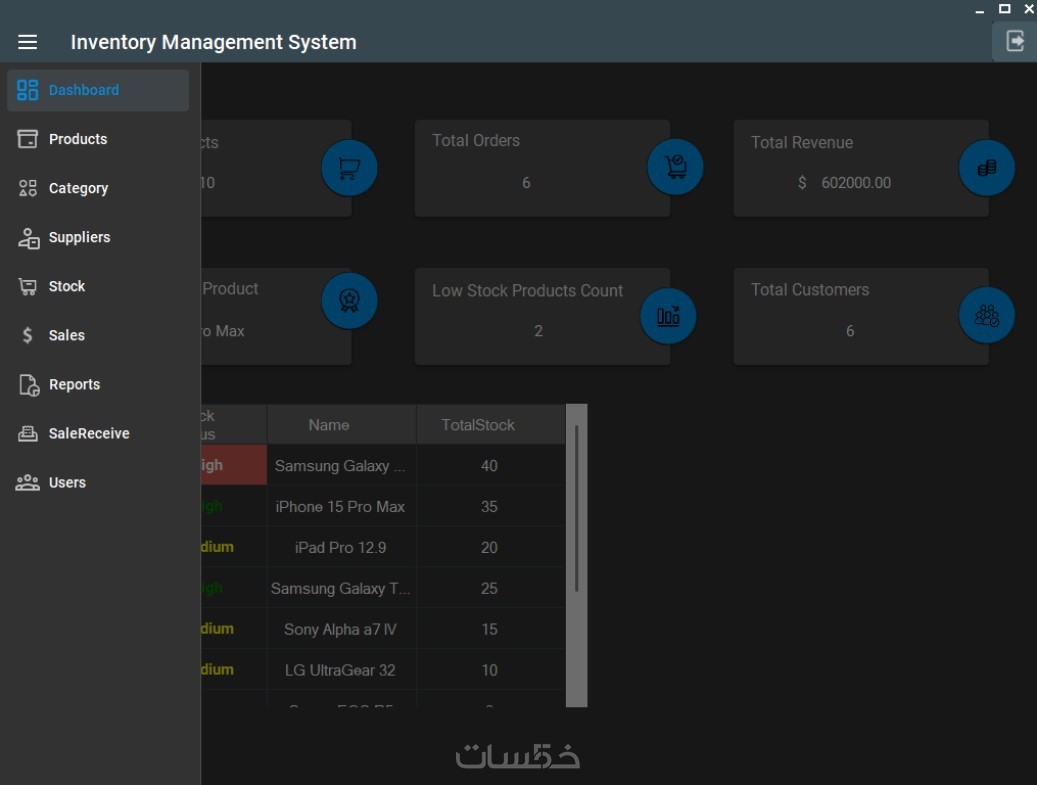Click the Total Orders cart-check icon
1037x785 pixels.
coord(675,167)
